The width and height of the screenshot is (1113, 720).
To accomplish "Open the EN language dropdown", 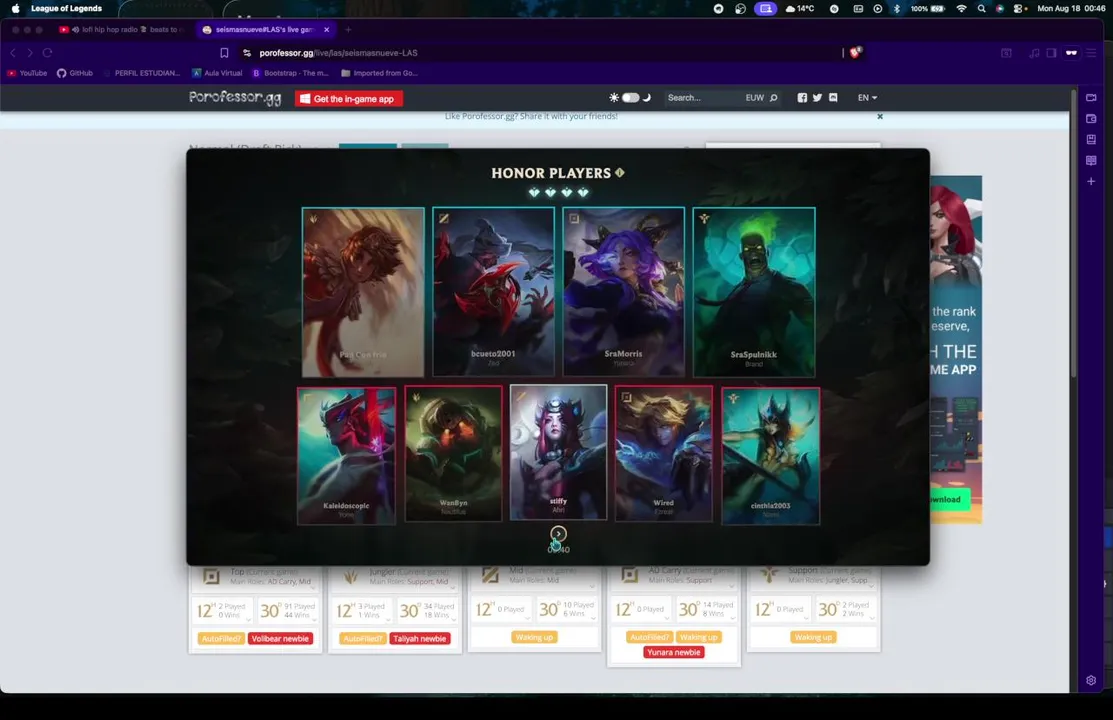I will coord(867,97).
